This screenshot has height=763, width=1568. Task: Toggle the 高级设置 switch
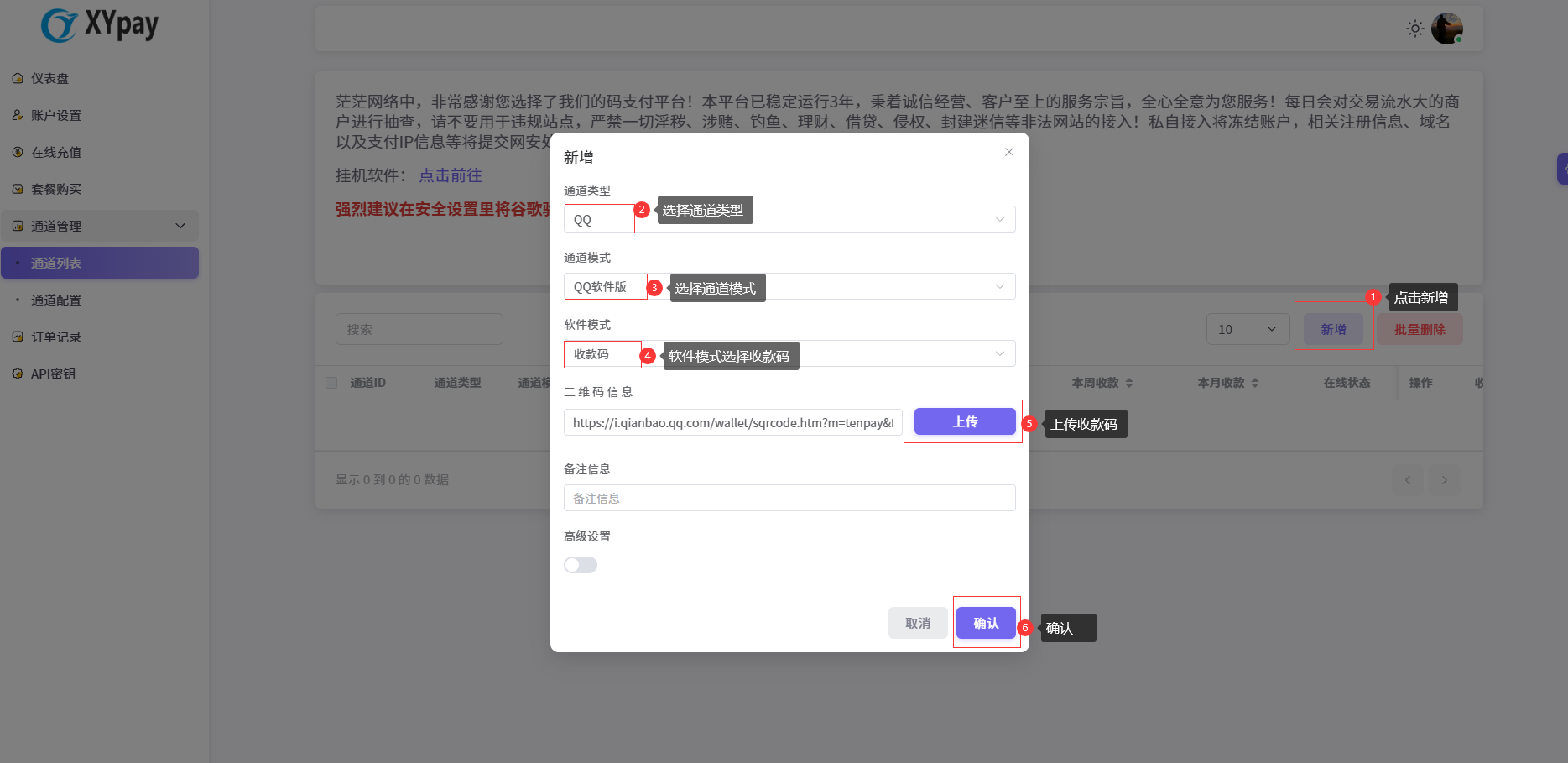(580, 565)
